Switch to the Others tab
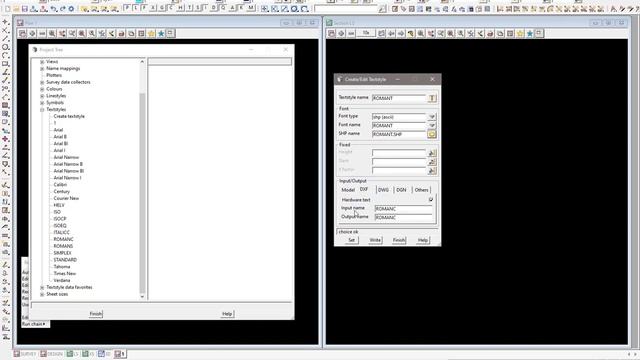 [x=421, y=190]
